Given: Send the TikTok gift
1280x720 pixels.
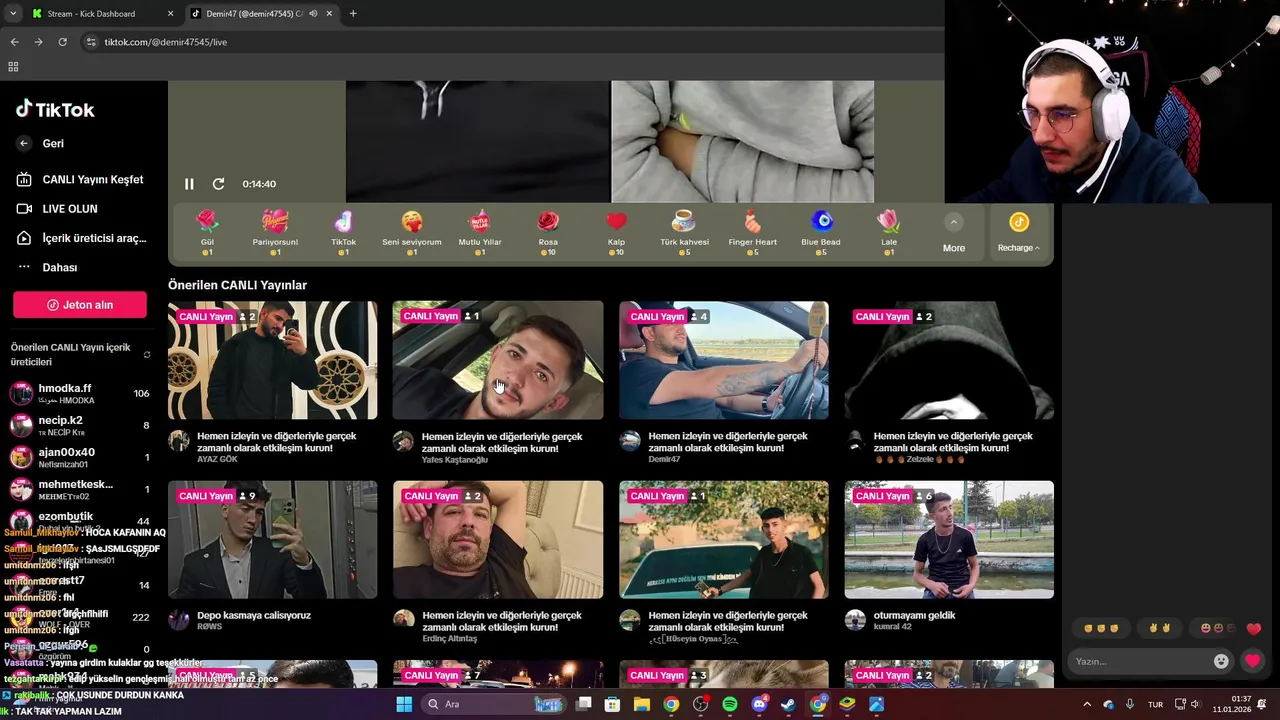Looking at the screenshot, I should pos(343,233).
